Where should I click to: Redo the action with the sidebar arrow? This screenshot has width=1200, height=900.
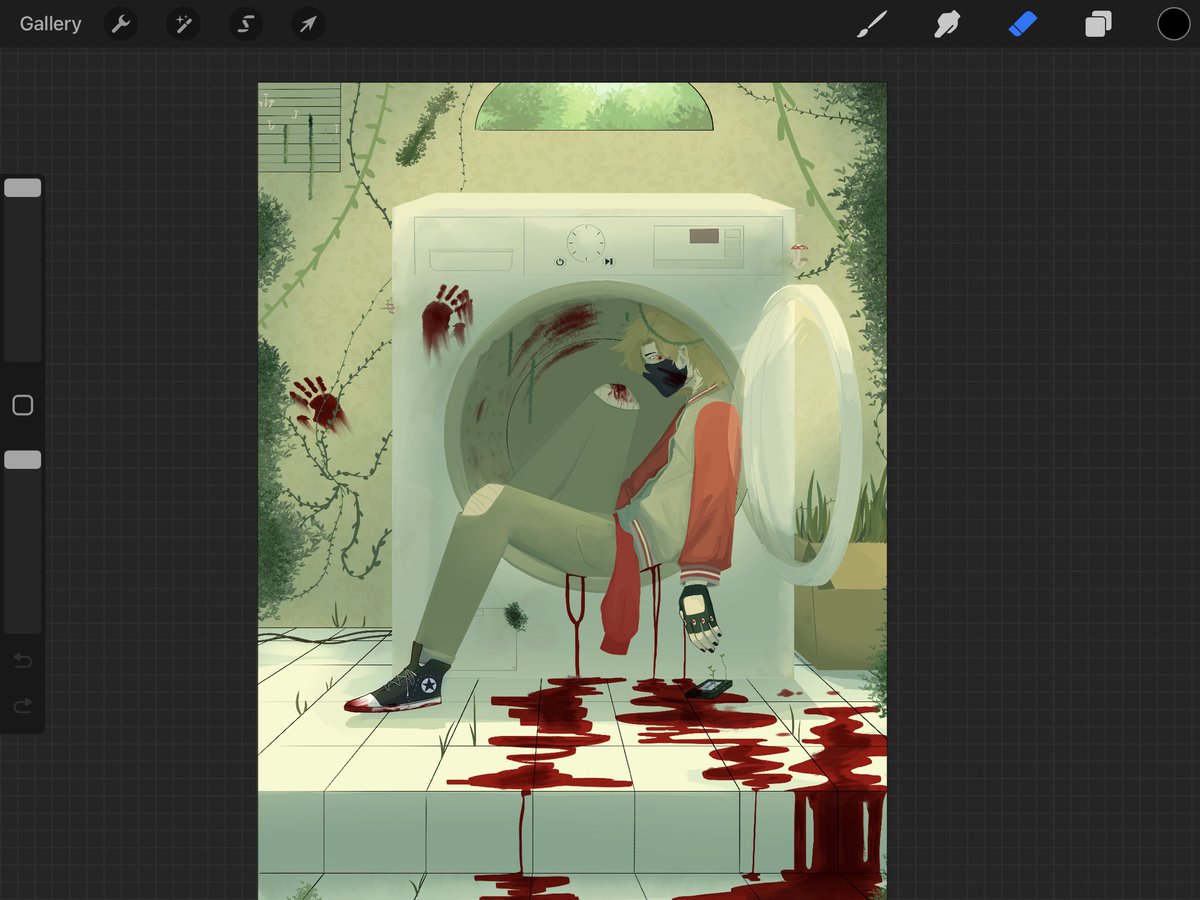tap(22, 707)
